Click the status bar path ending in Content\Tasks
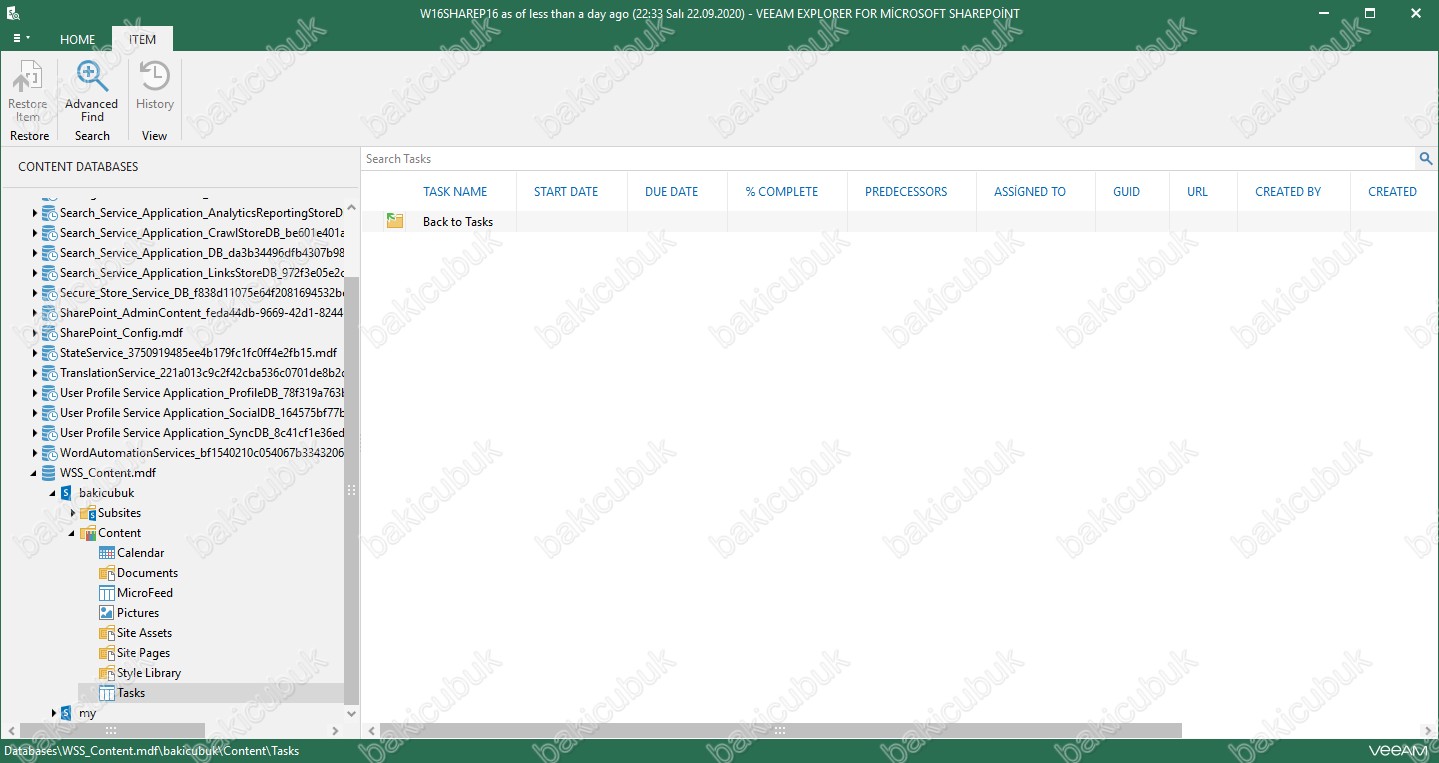 (x=152, y=751)
